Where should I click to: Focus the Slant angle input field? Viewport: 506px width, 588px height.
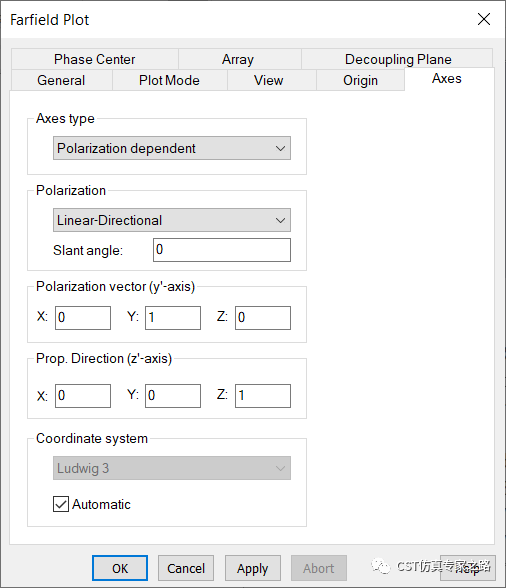[222, 250]
